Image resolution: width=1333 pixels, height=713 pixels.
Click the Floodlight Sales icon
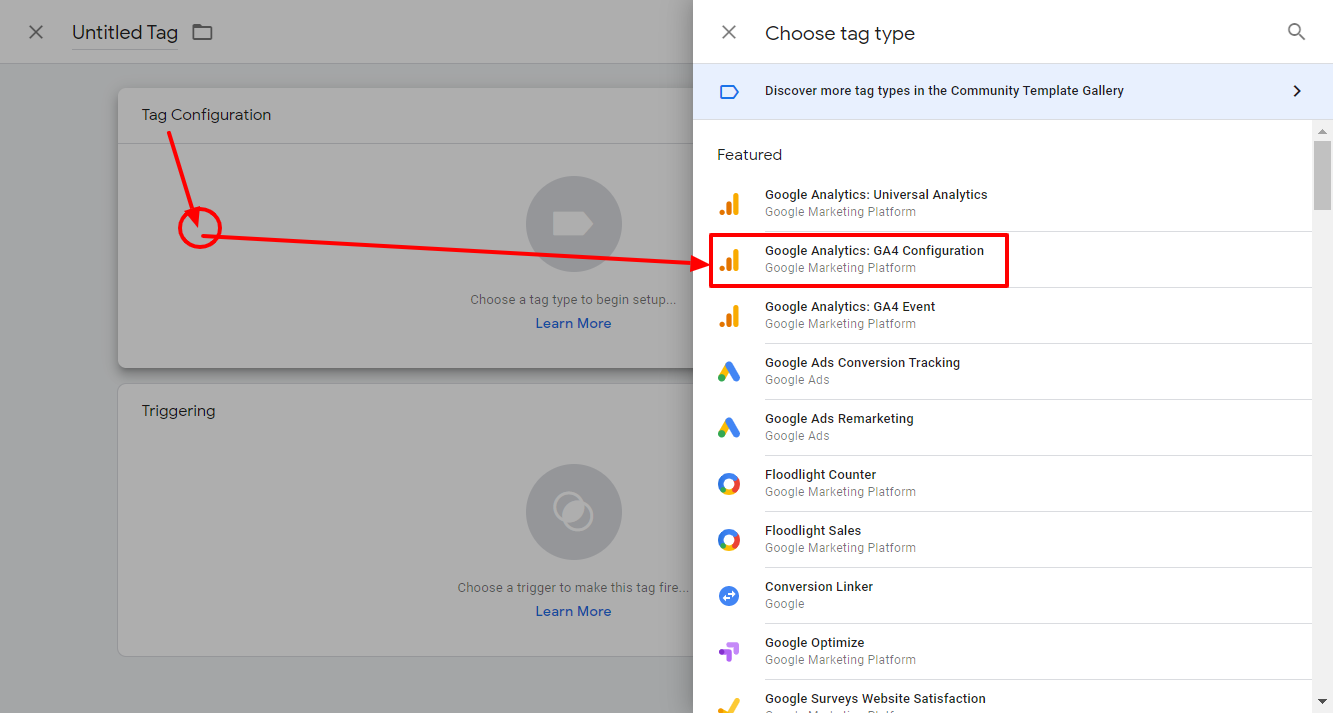(729, 540)
